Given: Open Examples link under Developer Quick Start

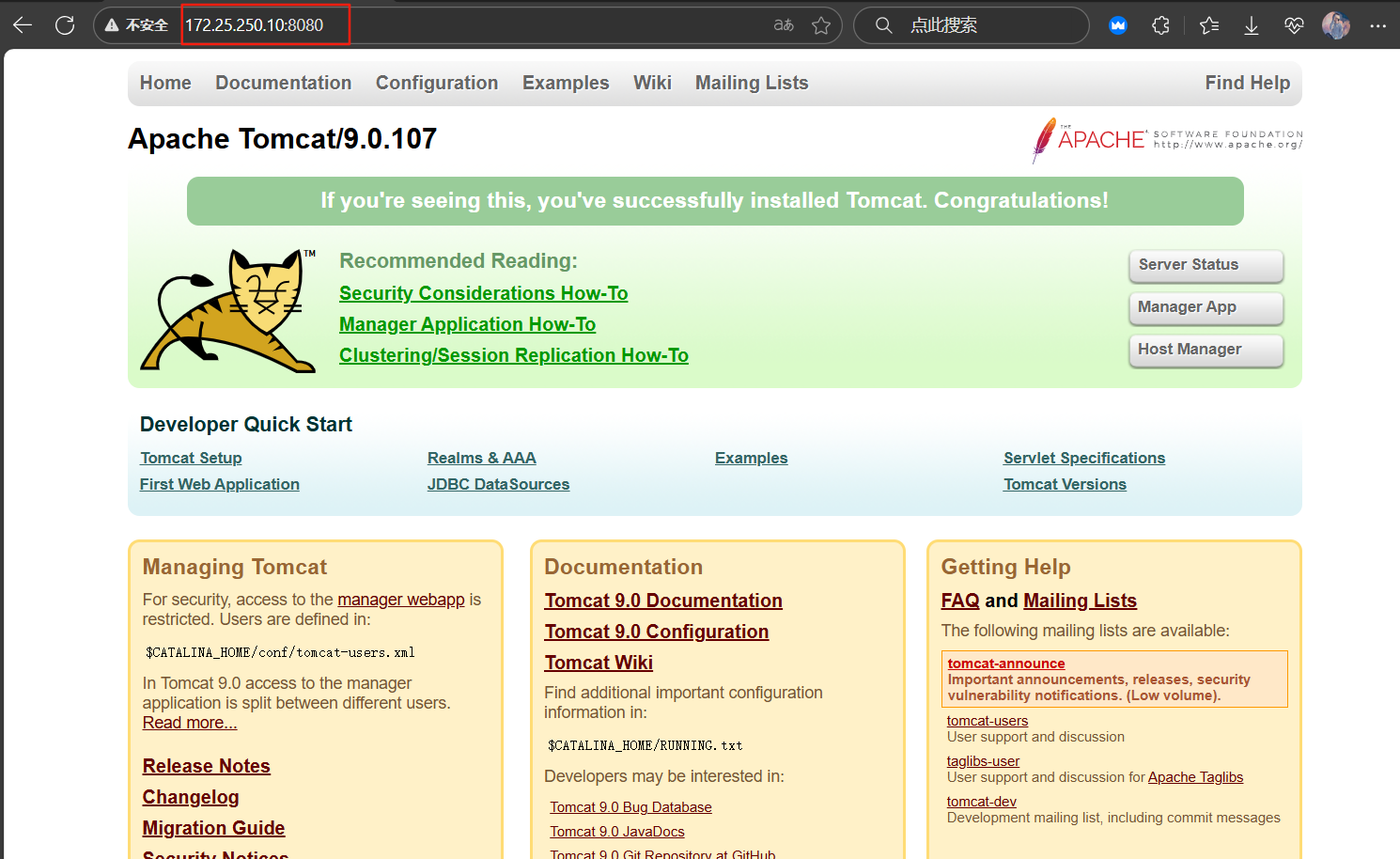Looking at the screenshot, I should coord(752,458).
